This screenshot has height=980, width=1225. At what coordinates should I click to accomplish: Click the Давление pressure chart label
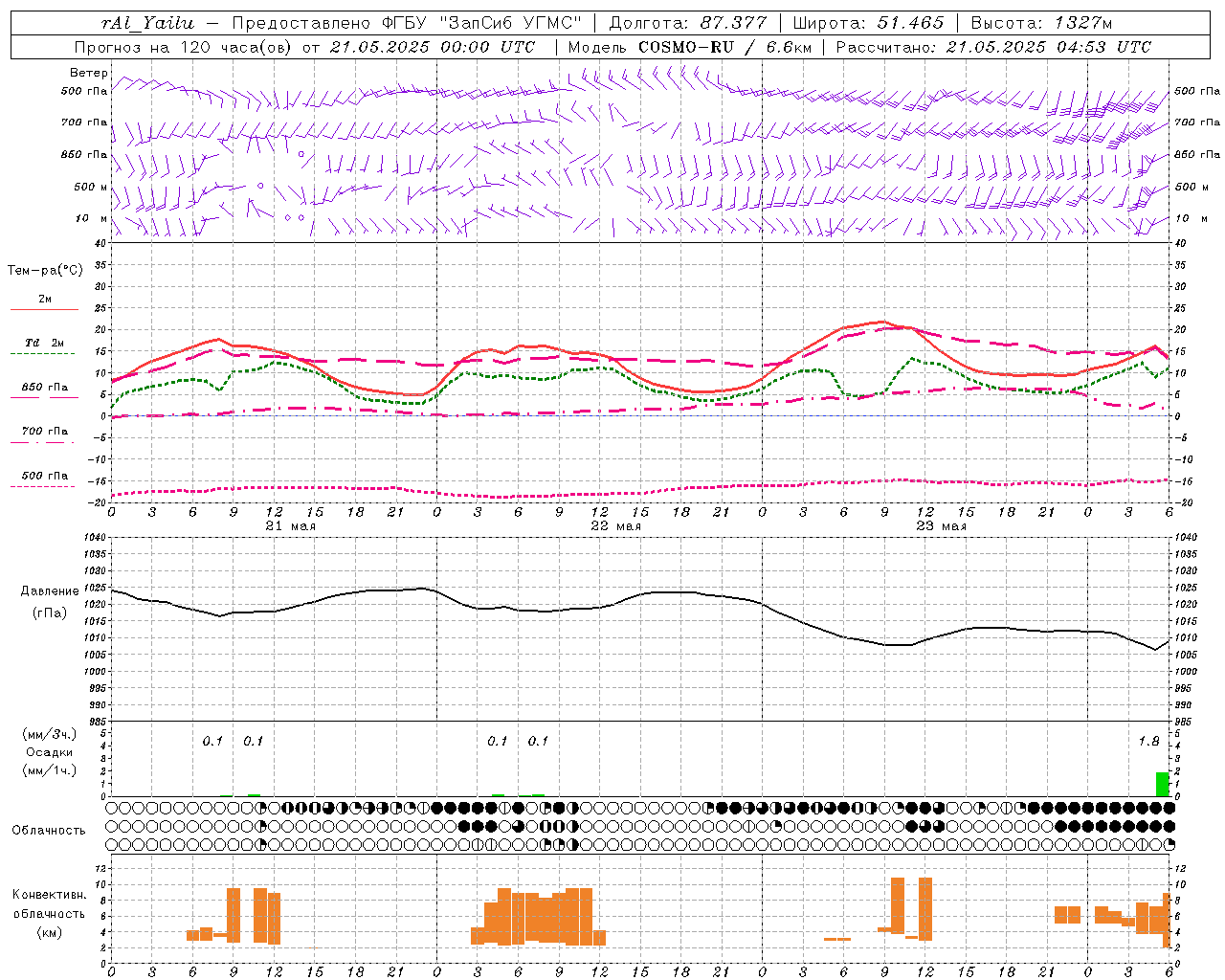coord(49,591)
